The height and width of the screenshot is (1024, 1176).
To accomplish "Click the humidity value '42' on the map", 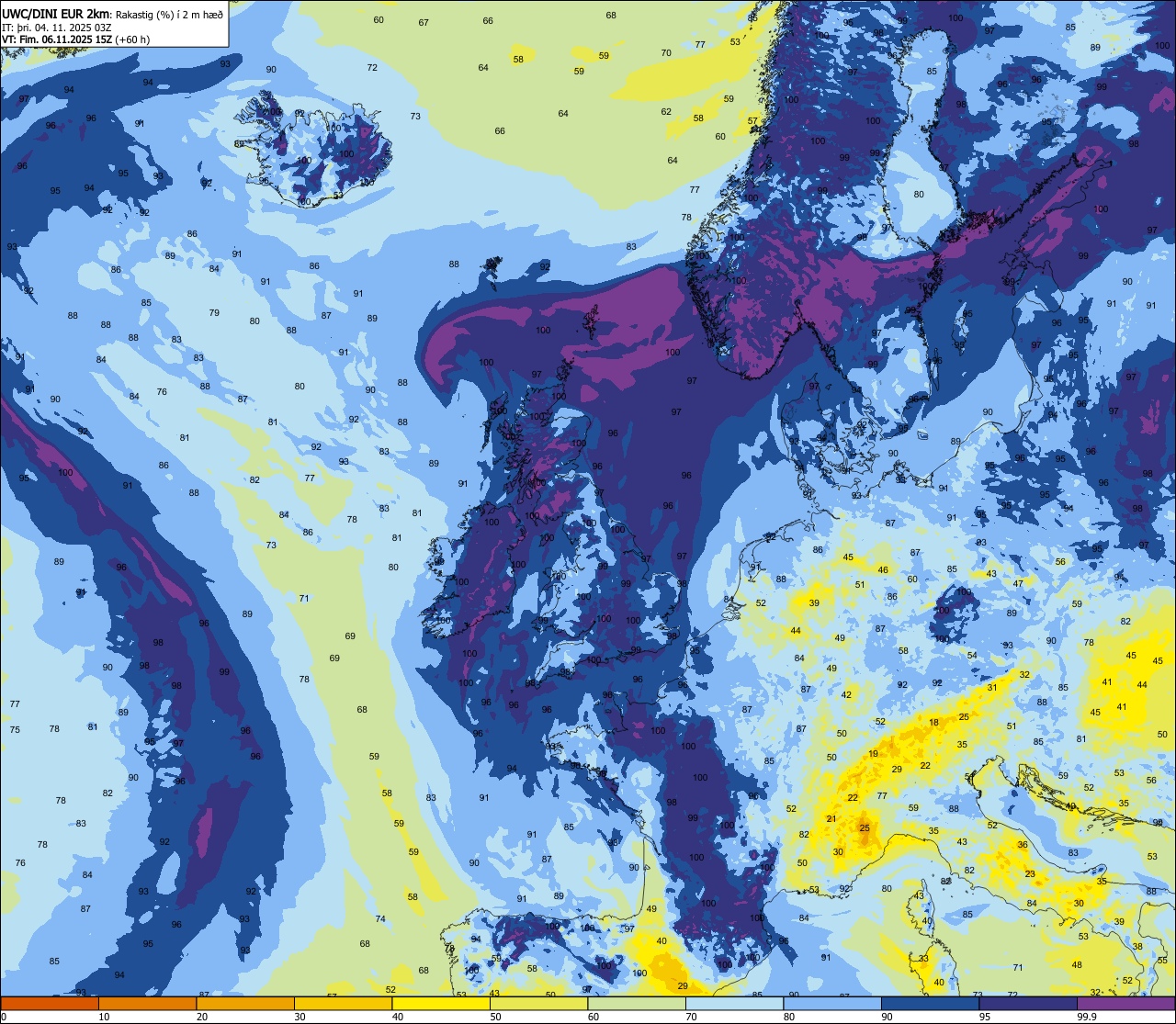I will pyautogui.click(x=846, y=695).
